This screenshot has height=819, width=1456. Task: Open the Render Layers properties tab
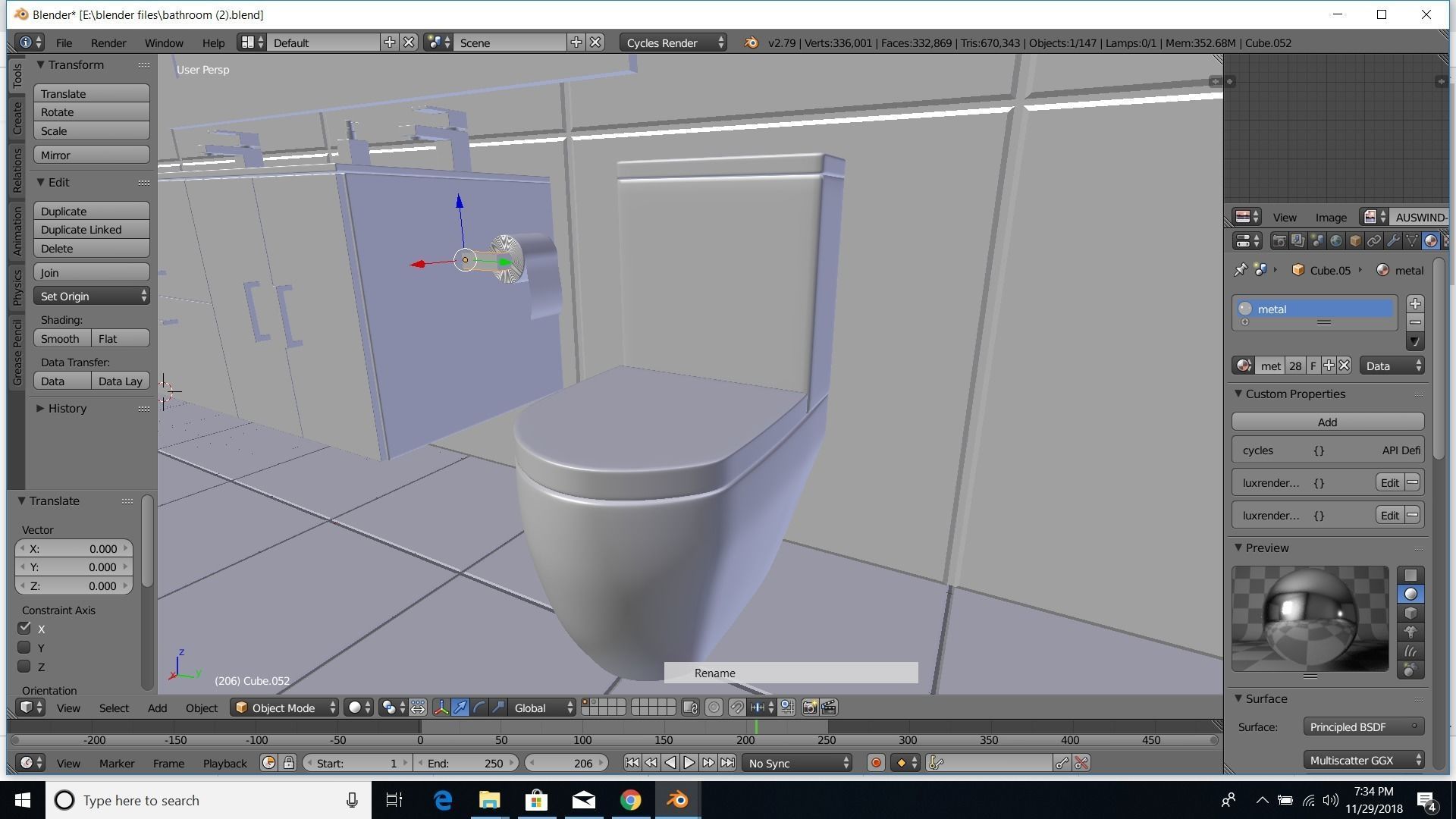tap(1298, 241)
